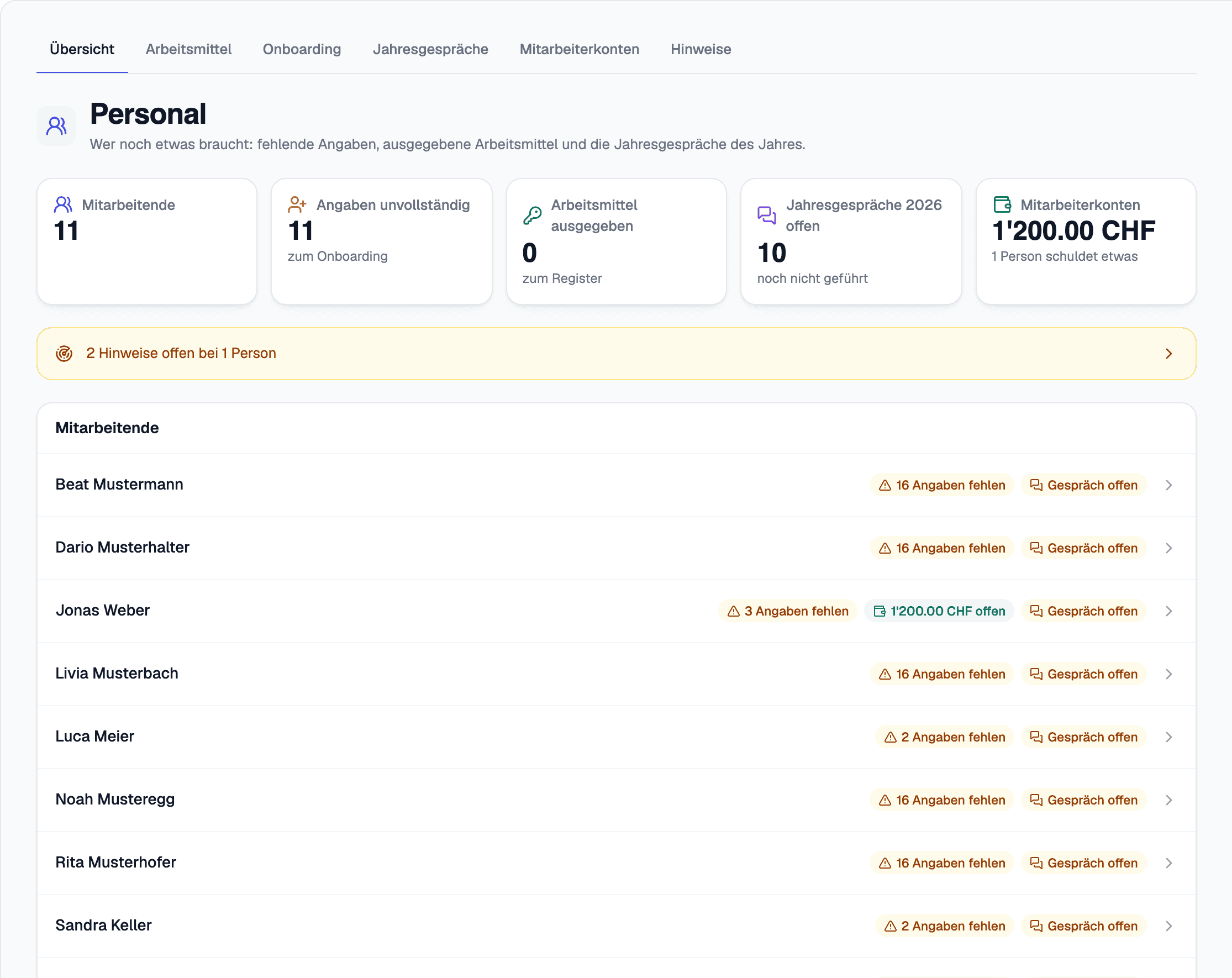Open Rita Musterhofer row chevron
The height and width of the screenshot is (978, 1232).
pos(1169,863)
